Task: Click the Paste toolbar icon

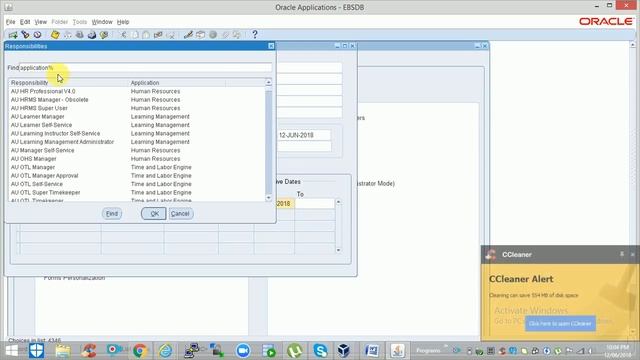Action: point(146,35)
